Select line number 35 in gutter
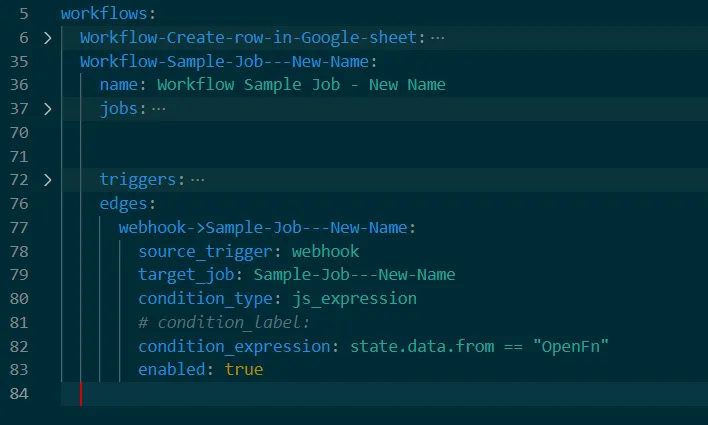The image size is (708, 425). (19, 61)
